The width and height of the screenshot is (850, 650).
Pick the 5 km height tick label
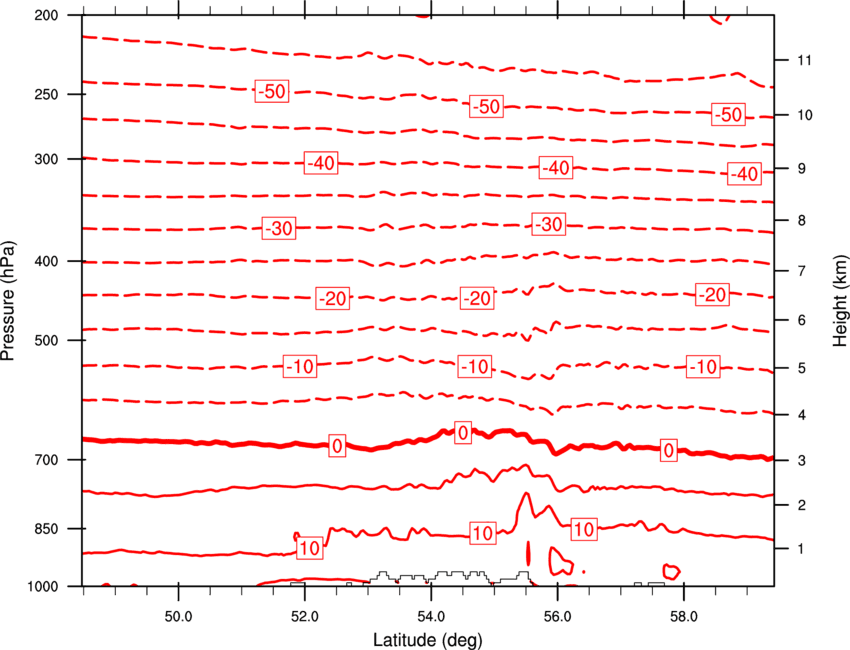[x=801, y=368]
